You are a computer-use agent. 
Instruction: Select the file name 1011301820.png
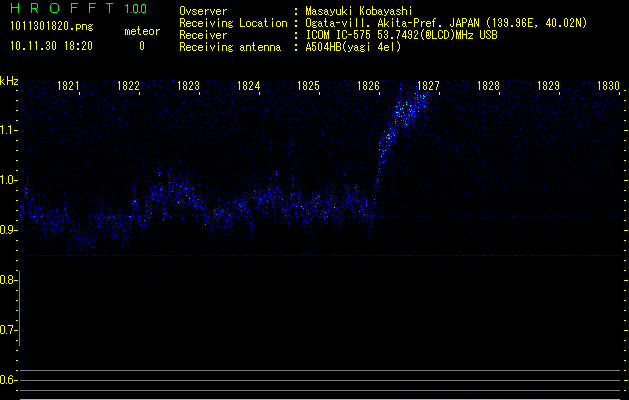coord(52,27)
